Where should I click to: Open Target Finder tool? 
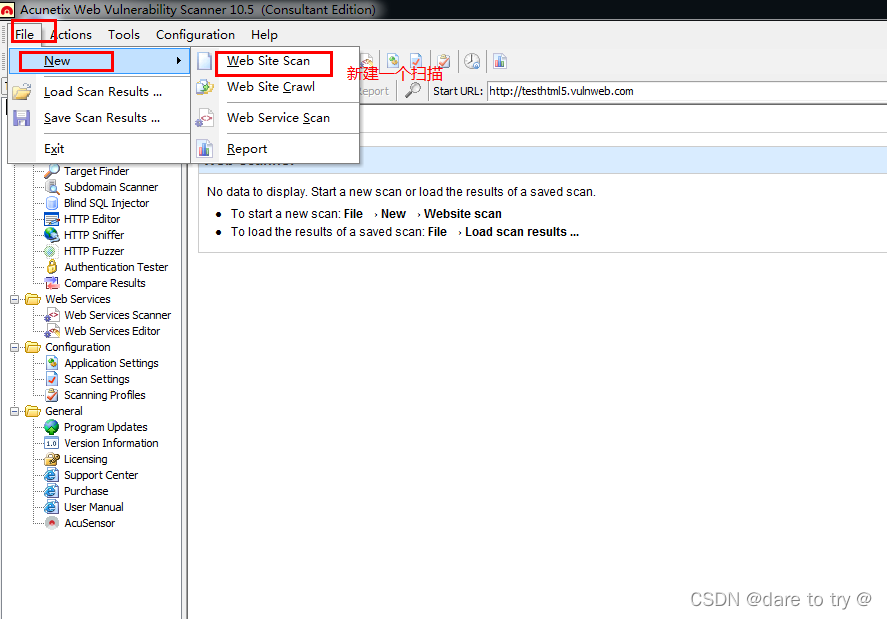tap(96, 171)
